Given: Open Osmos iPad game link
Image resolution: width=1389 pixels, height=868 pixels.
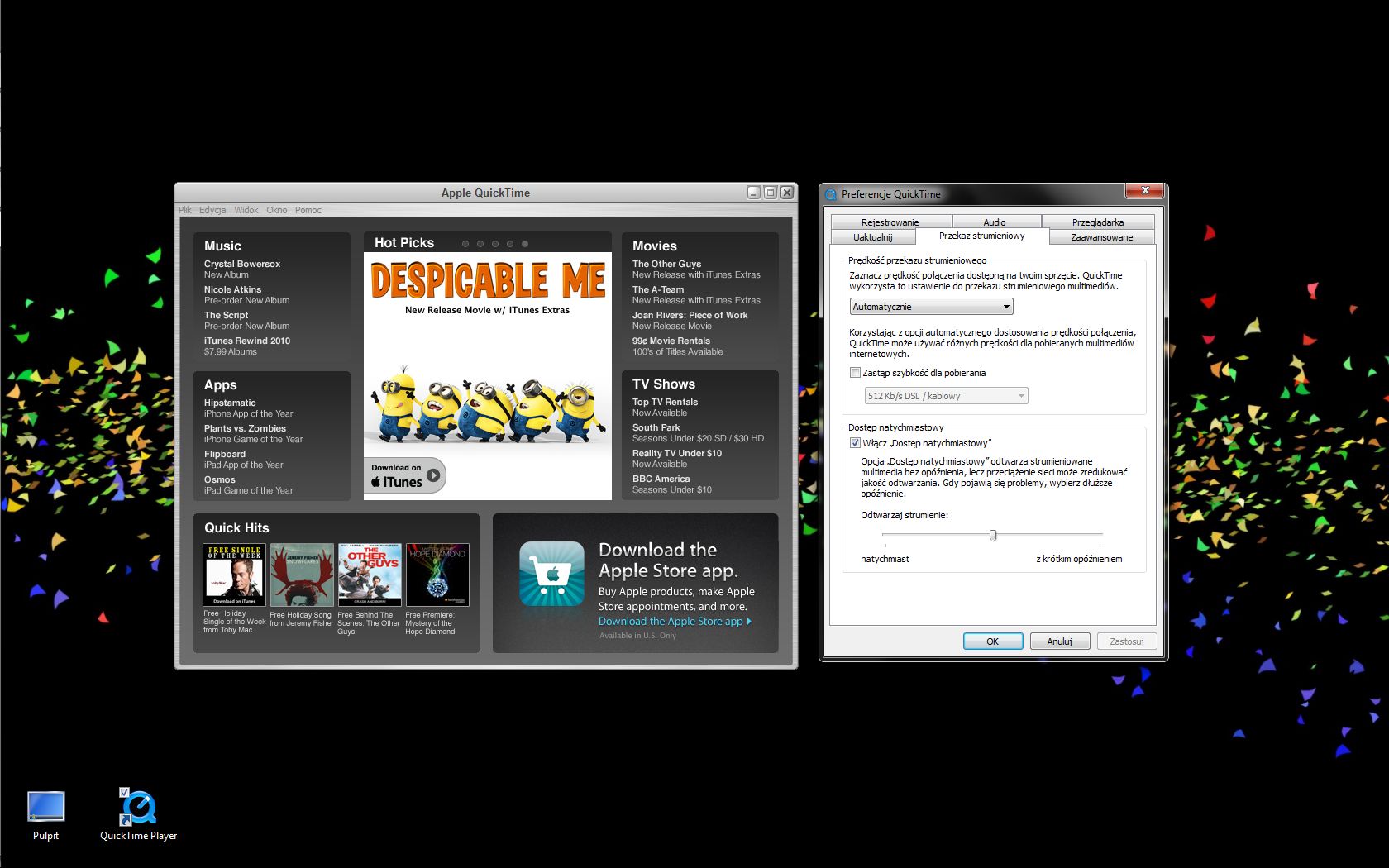Looking at the screenshot, I should pyautogui.click(x=248, y=485).
